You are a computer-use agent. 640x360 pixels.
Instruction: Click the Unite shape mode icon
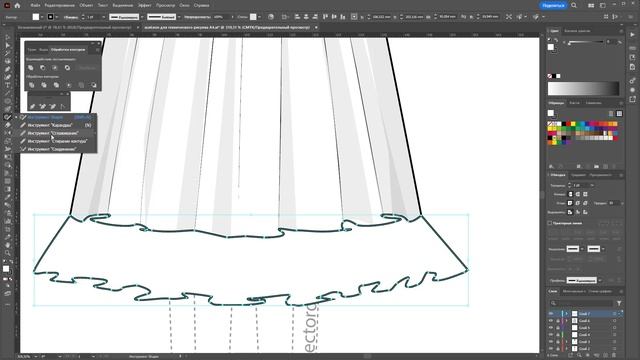click(31, 68)
